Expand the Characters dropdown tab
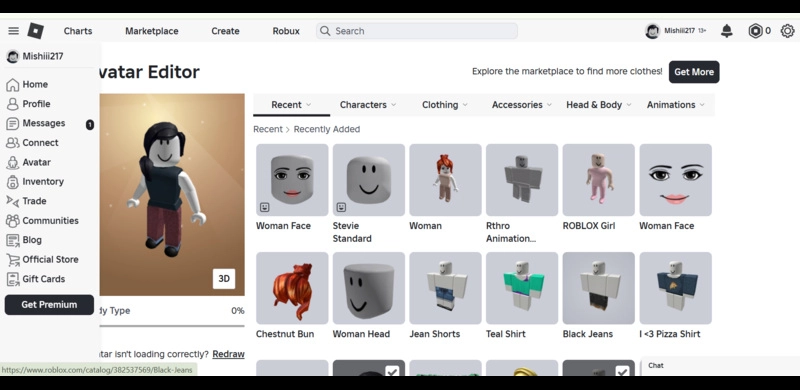 (368, 105)
